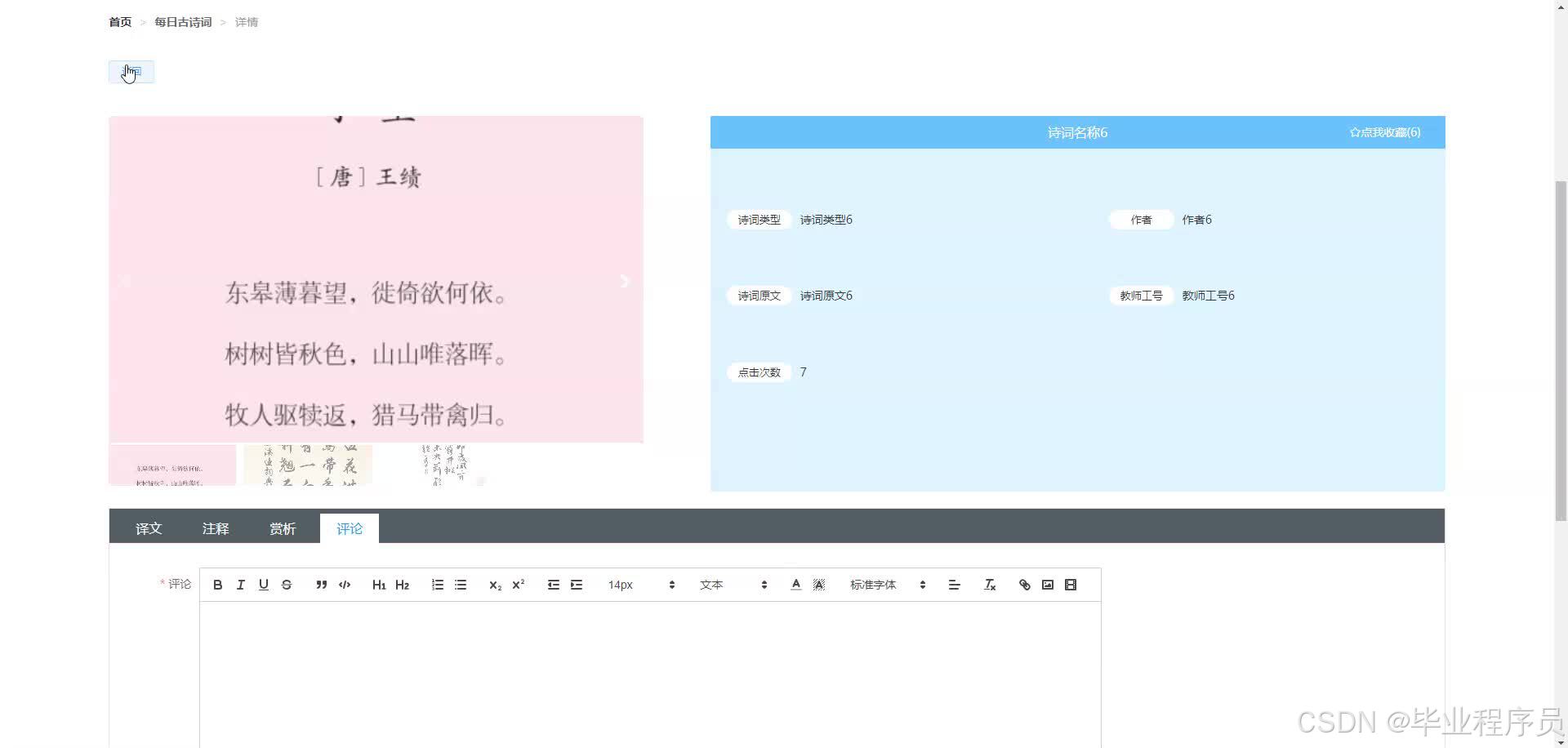Switch to the 注释 tab
Image resolution: width=1568 pixels, height=748 pixels.
click(x=216, y=528)
